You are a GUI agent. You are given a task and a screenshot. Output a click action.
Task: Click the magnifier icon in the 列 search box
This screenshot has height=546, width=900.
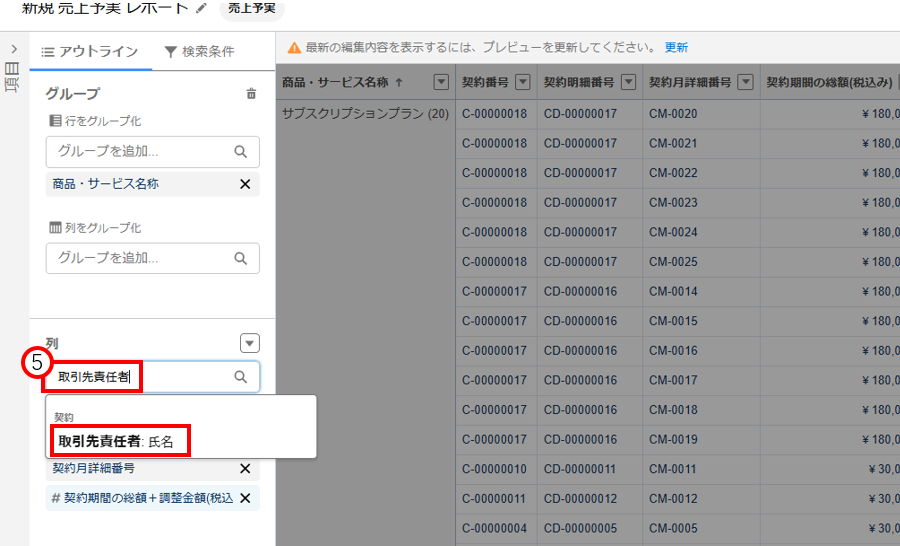240,377
